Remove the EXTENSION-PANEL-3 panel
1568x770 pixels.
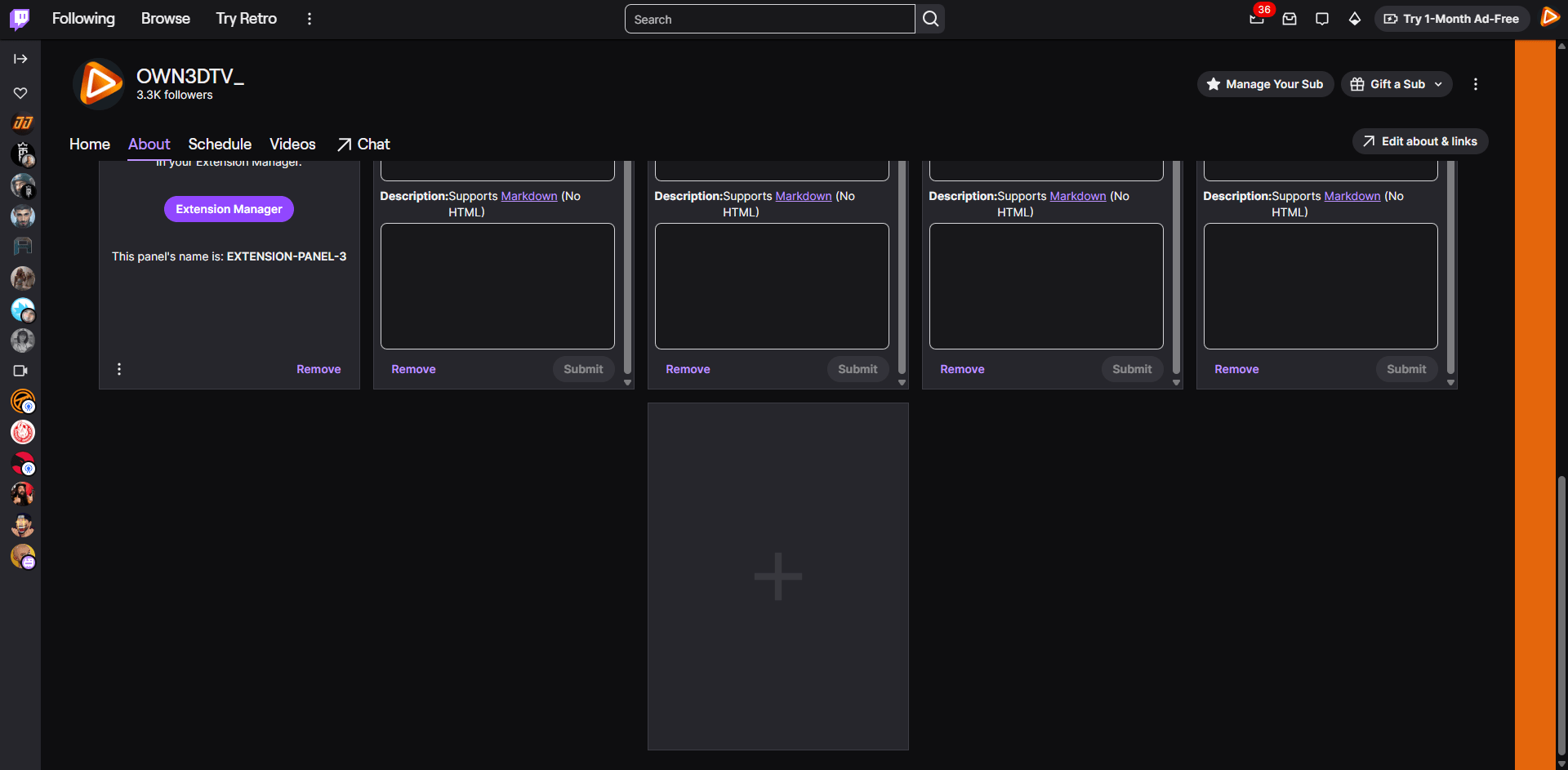click(x=318, y=369)
